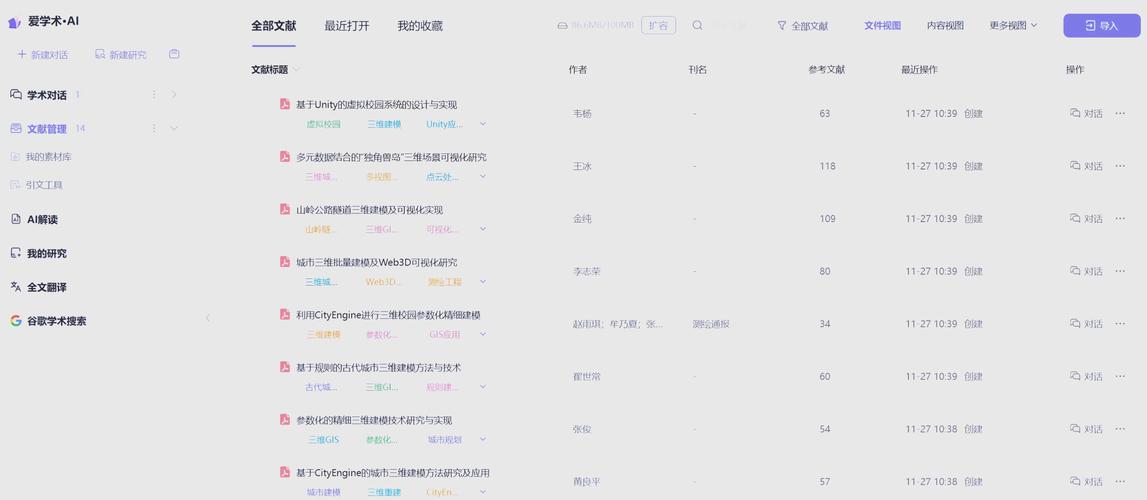Click into the search input field
Viewport: 1147px width, 500px height.
click(x=730, y=26)
